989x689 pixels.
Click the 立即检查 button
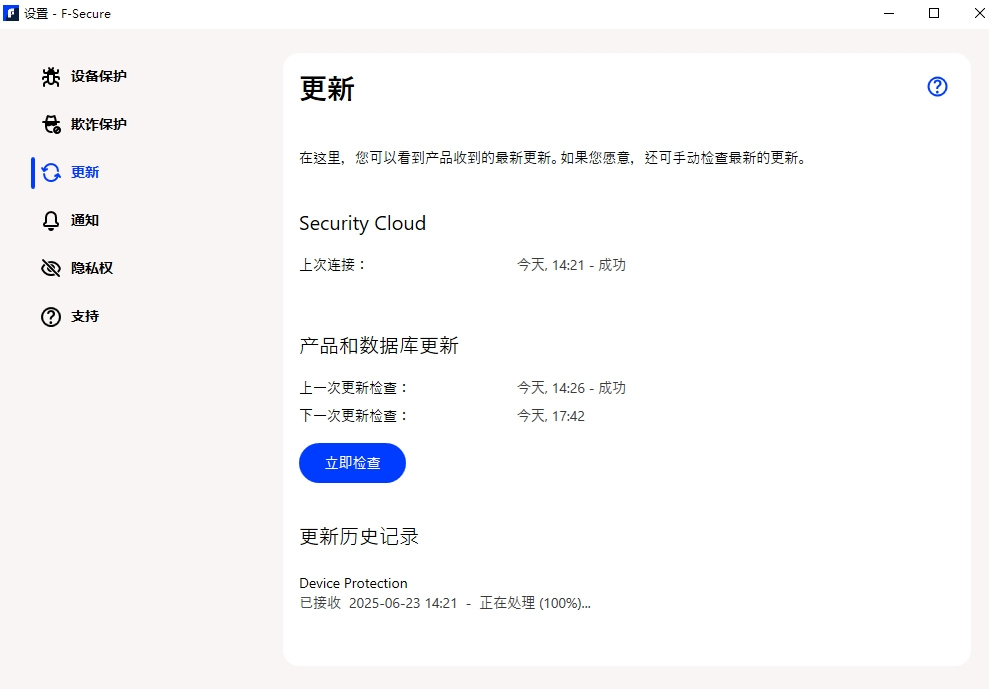pos(353,463)
